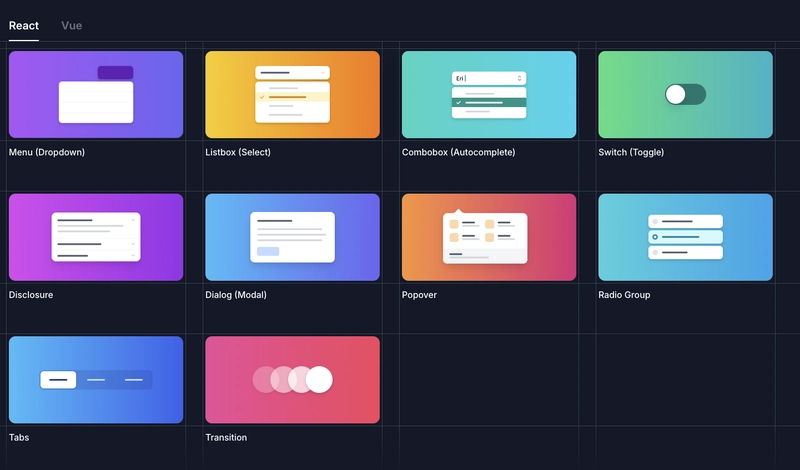The height and width of the screenshot is (470, 800).
Task: Switch to the Vue tab
Action: tap(71, 25)
